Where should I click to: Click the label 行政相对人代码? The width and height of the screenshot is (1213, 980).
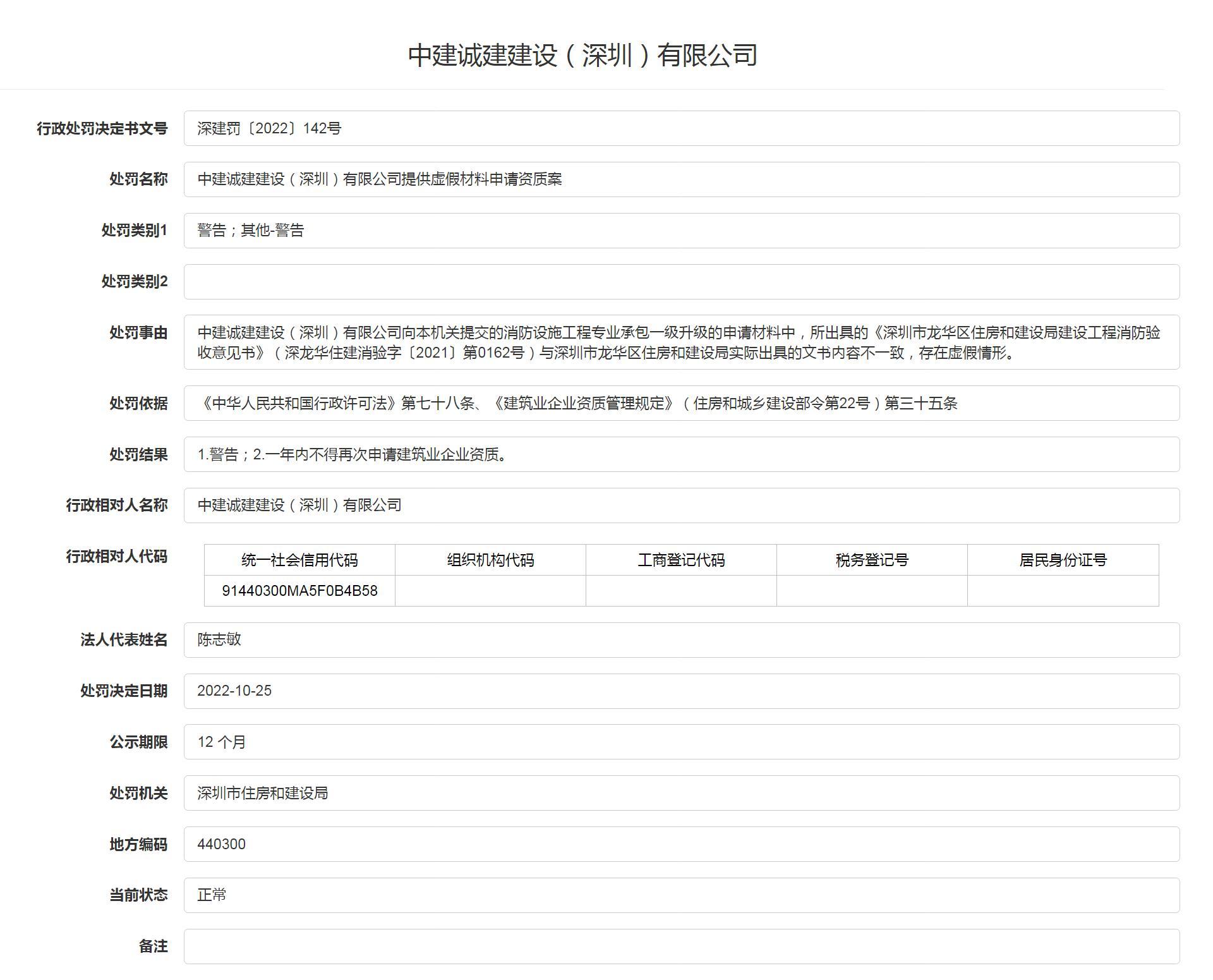(117, 557)
